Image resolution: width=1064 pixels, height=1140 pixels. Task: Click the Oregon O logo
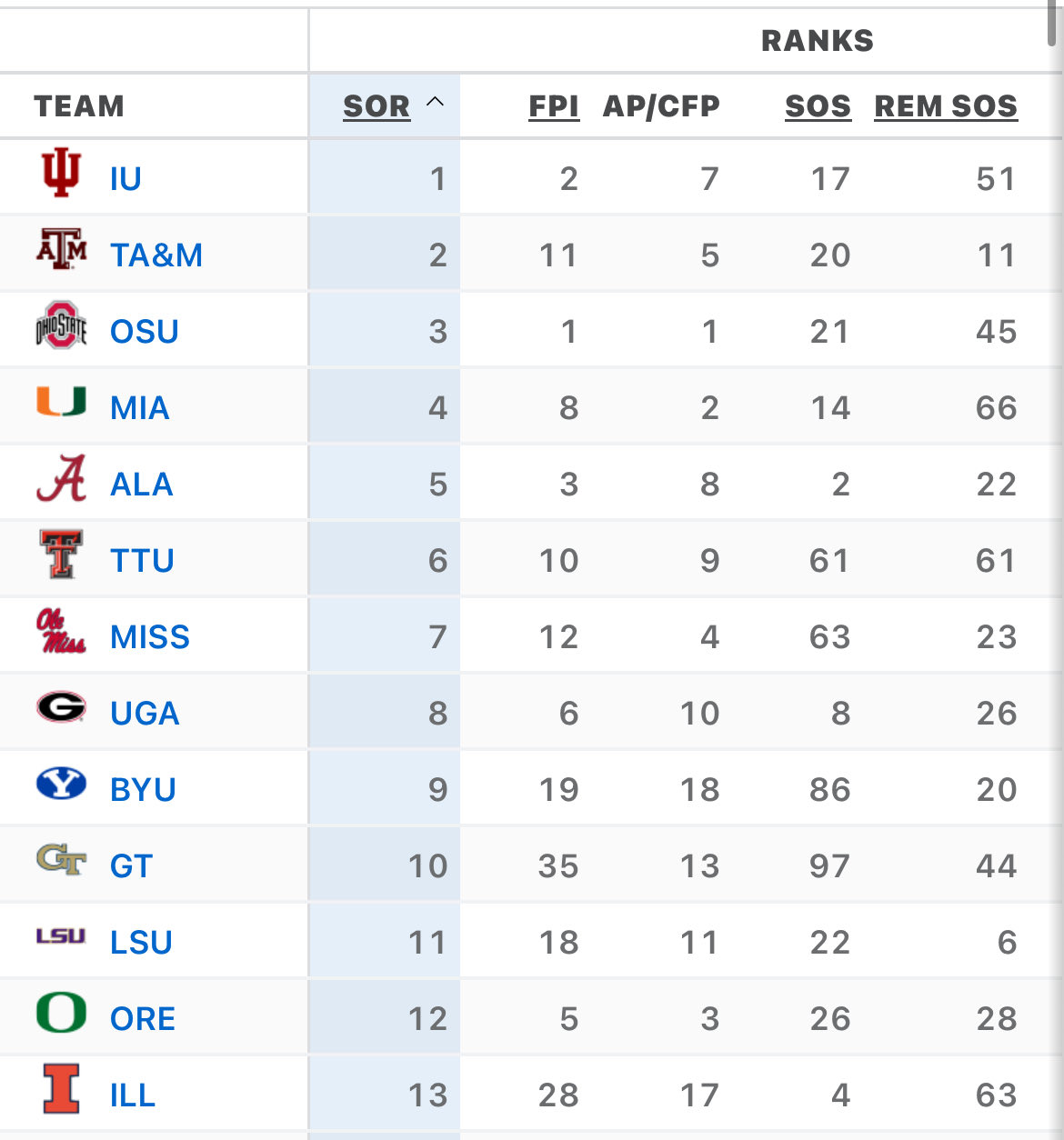61,1013
